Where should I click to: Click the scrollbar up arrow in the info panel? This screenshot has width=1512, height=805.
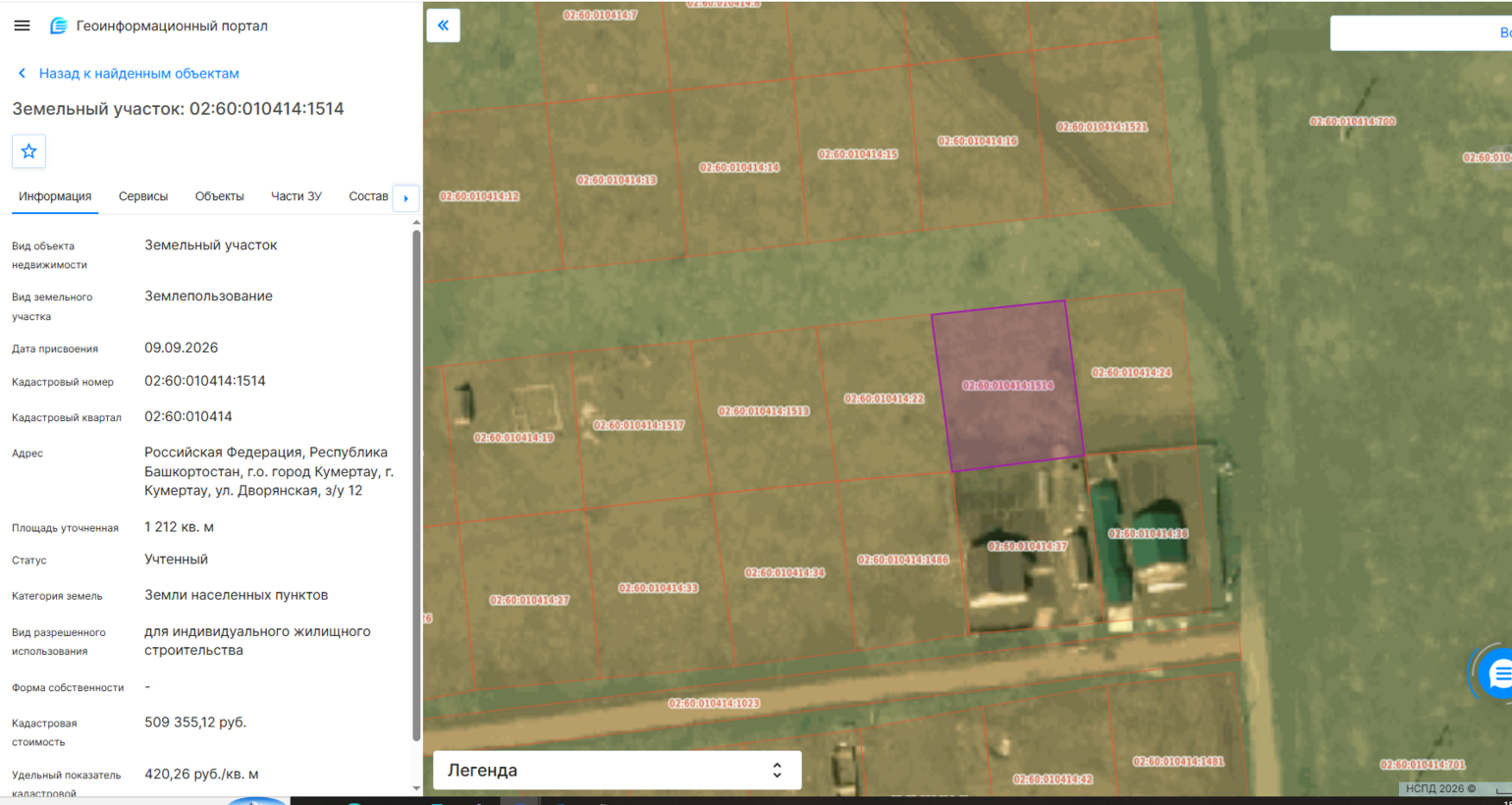tap(416, 223)
